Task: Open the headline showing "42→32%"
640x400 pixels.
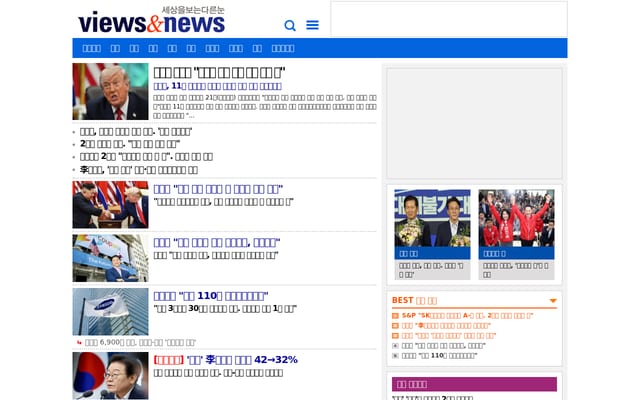Action: [242, 360]
